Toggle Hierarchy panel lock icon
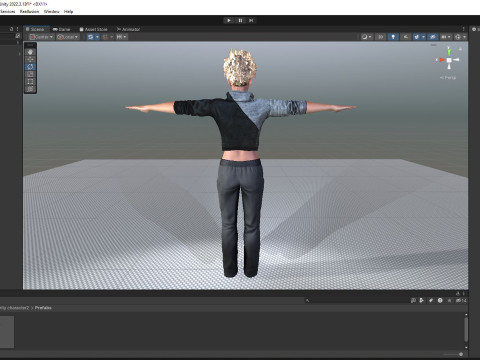480x360 pixels. (x=12, y=29)
